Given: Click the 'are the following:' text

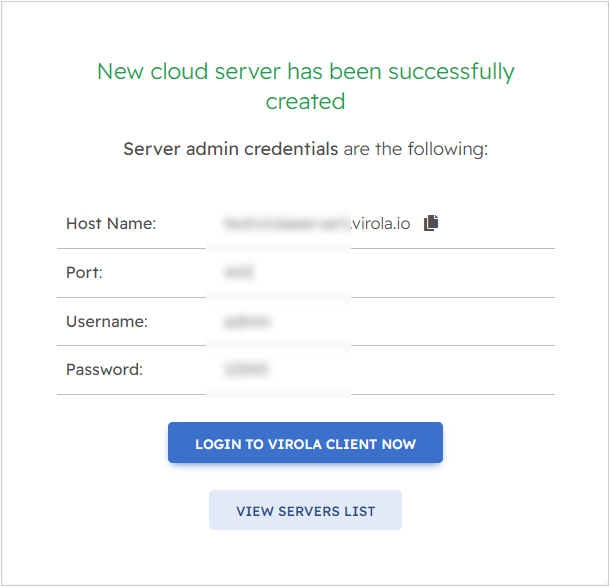Looking at the screenshot, I should 415,150.
